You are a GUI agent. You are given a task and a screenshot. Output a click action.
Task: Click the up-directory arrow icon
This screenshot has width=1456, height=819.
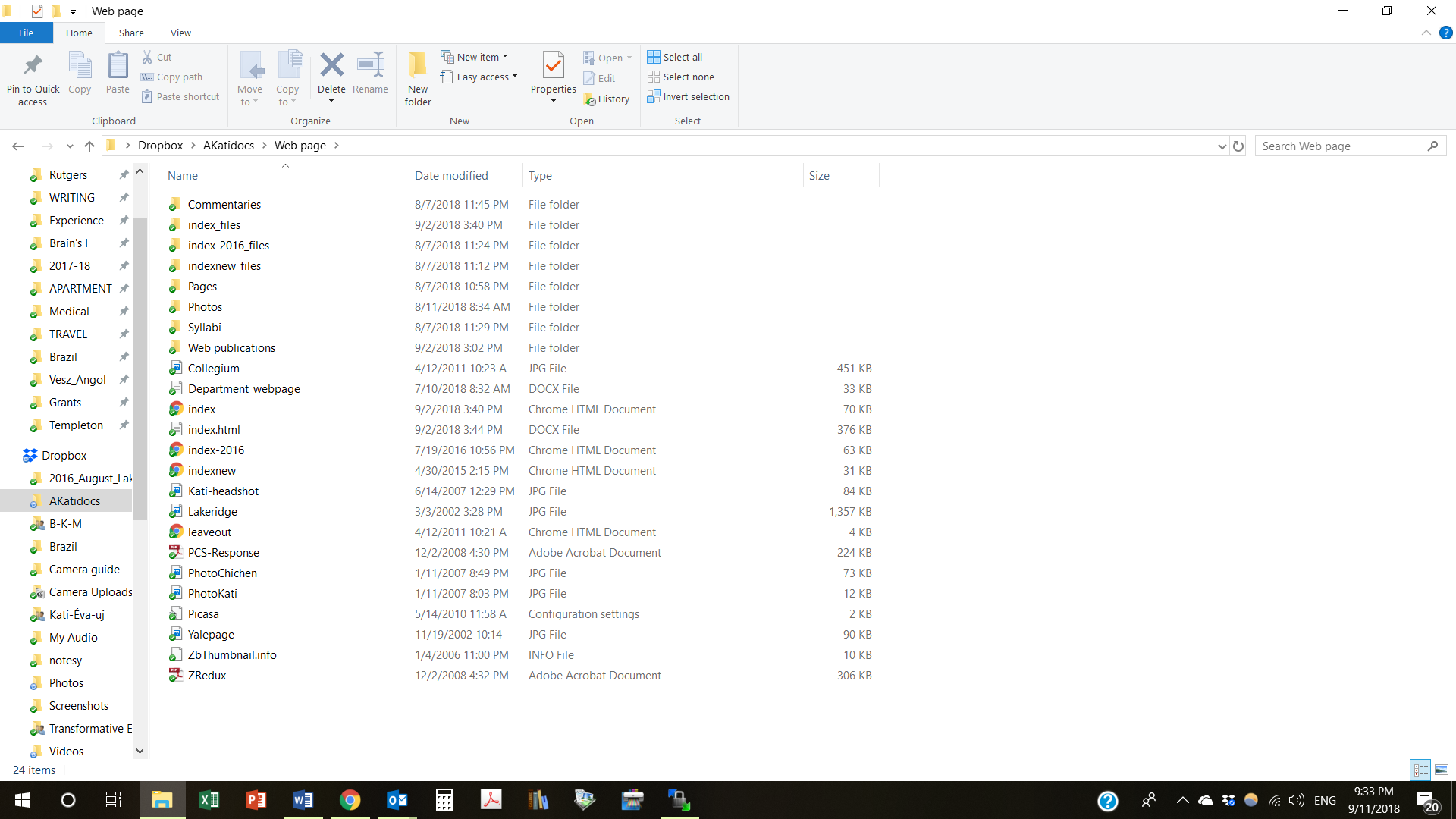[x=89, y=146]
